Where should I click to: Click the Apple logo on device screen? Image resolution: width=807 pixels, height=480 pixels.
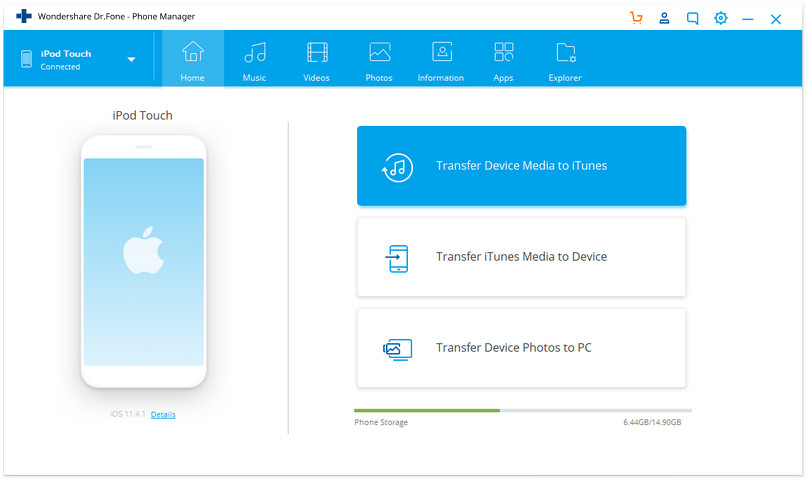(x=144, y=250)
